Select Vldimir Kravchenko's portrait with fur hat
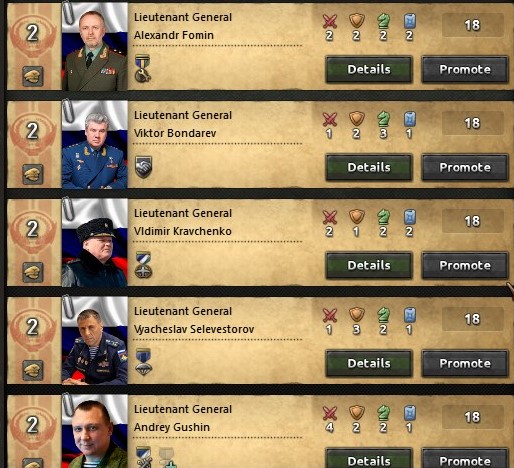 click(95, 243)
